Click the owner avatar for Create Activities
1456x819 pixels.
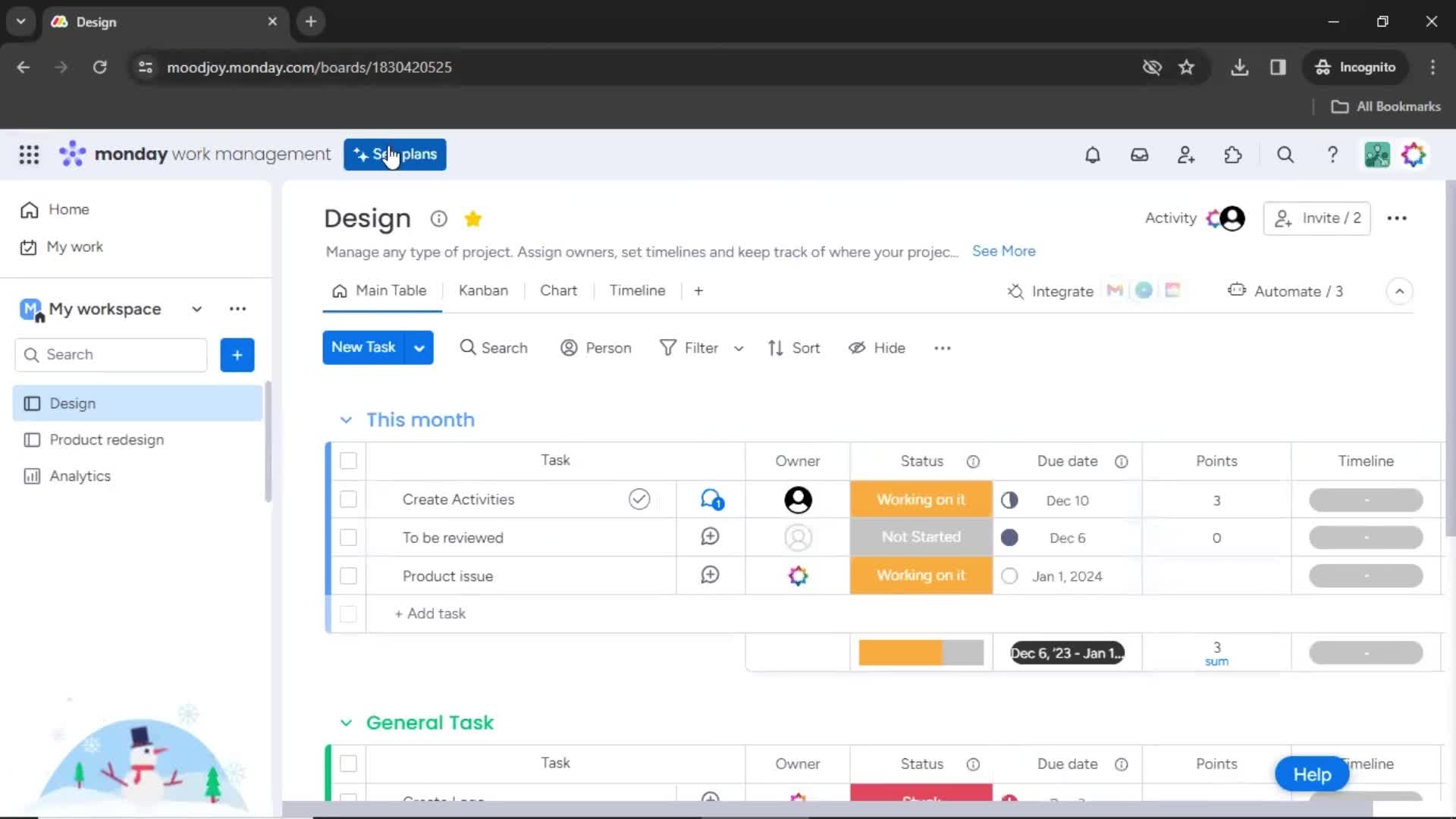point(798,500)
